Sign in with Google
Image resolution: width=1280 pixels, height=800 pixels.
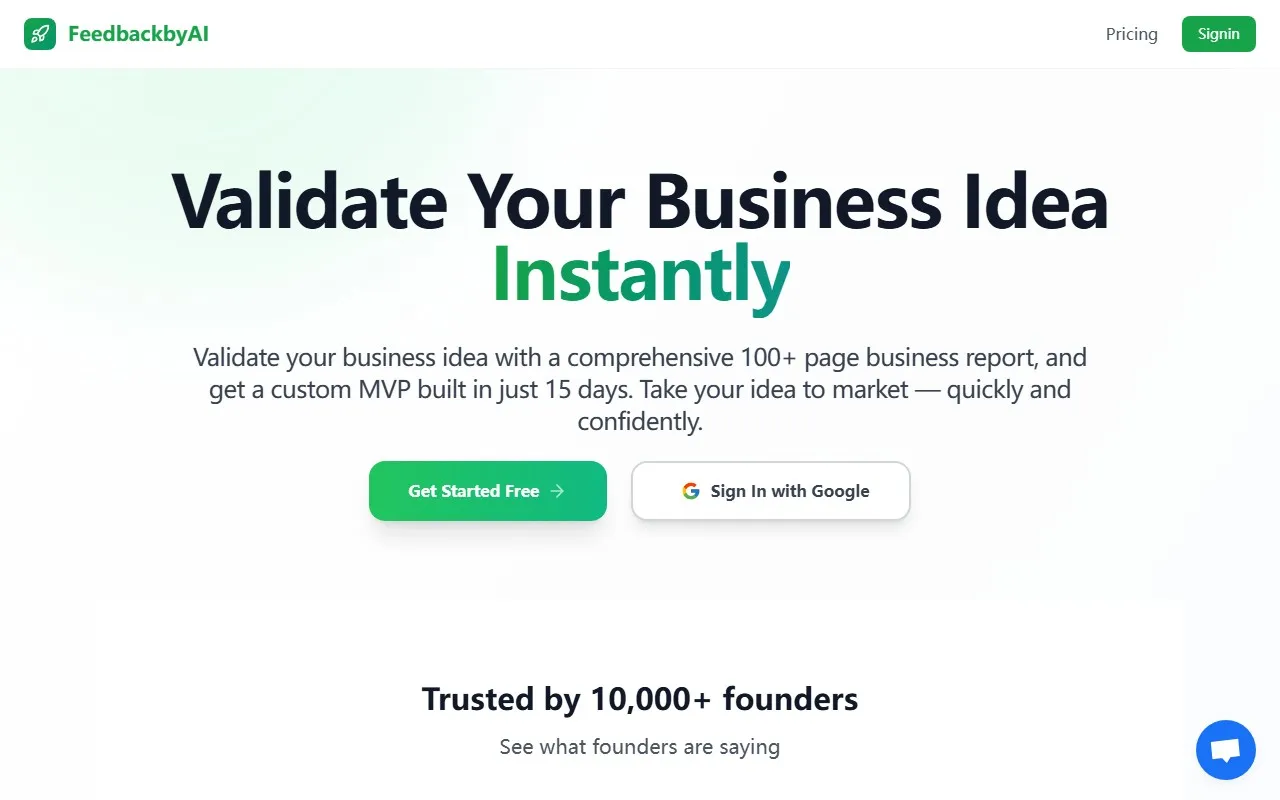pyautogui.click(x=770, y=491)
